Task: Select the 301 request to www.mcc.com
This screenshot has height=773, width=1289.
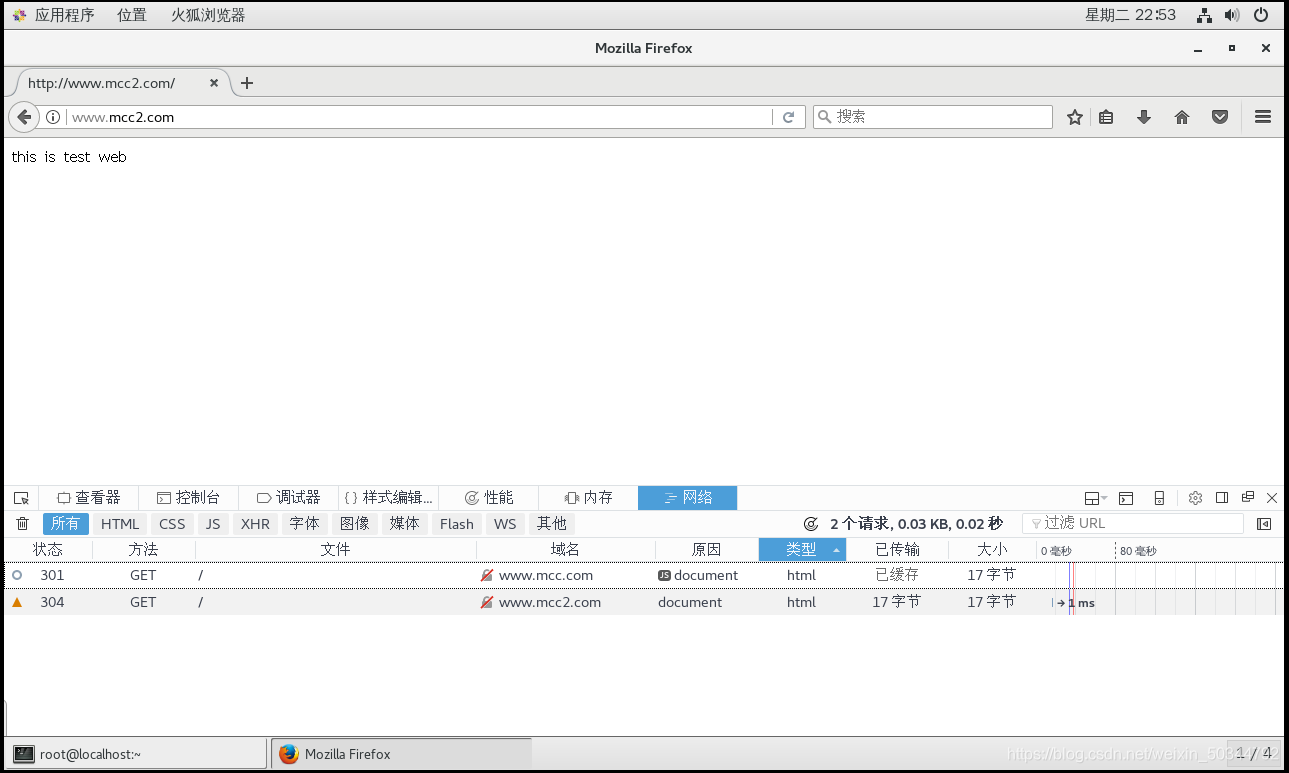Action: pyautogui.click(x=644, y=575)
